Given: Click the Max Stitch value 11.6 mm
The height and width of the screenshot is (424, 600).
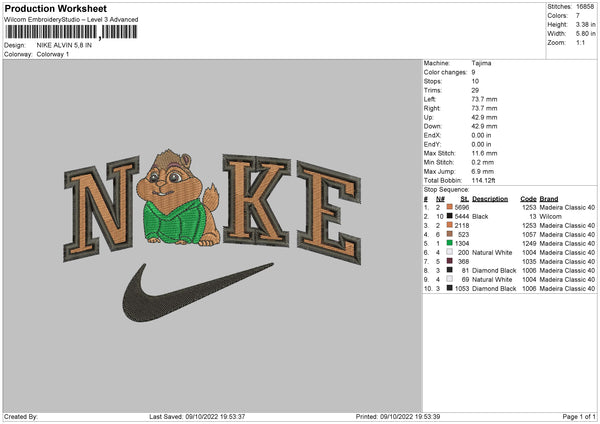Looking at the screenshot, I should pyautogui.click(x=484, y=153).
